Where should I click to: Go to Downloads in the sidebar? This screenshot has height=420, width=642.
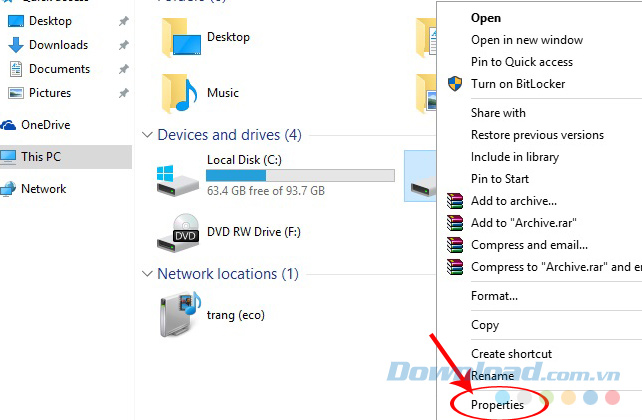58,45
